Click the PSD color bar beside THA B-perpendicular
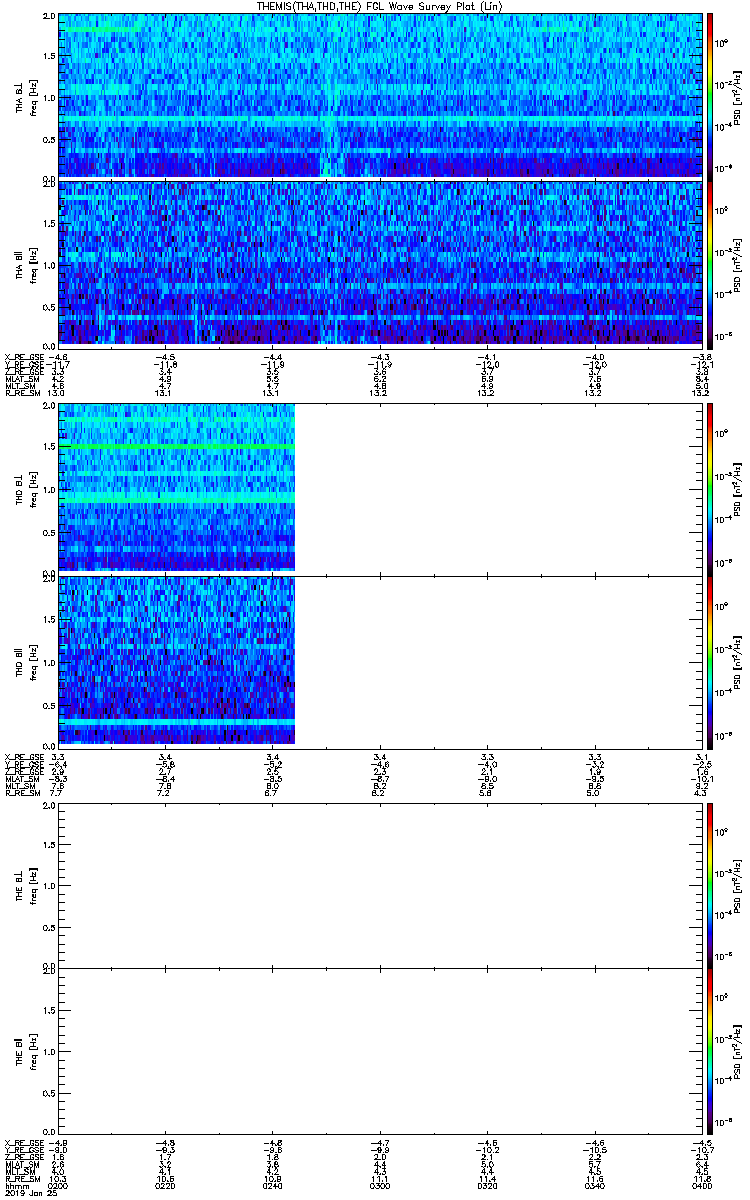 tap(710, 97)
